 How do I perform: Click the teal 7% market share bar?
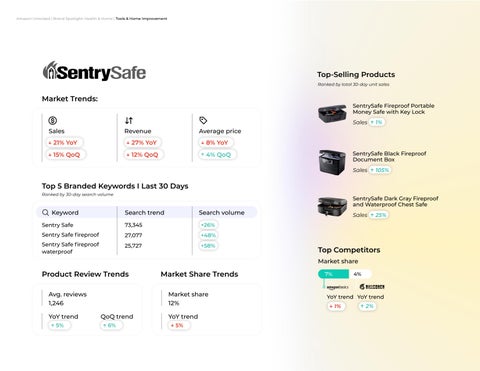click(x=333, y=274)
